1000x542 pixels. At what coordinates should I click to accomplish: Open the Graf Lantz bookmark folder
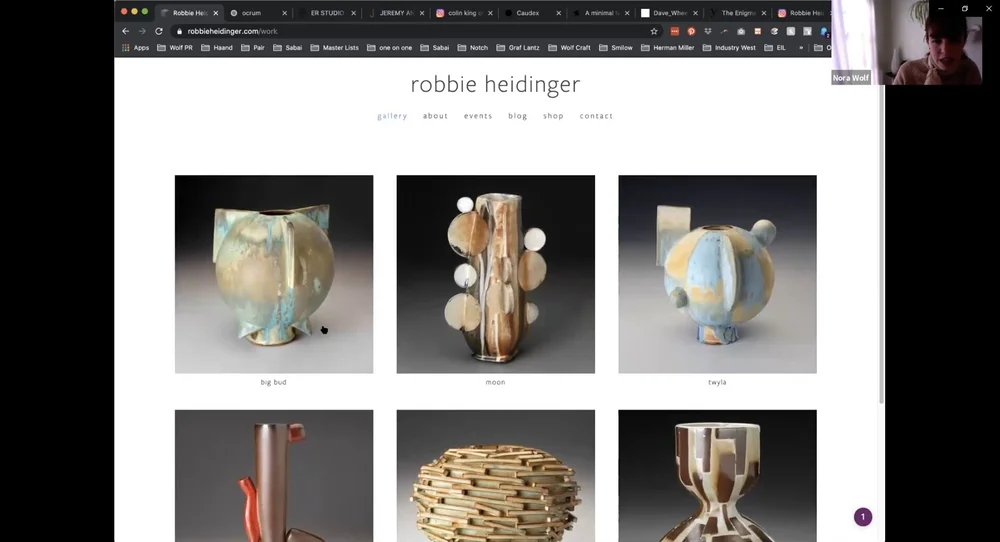517,48
